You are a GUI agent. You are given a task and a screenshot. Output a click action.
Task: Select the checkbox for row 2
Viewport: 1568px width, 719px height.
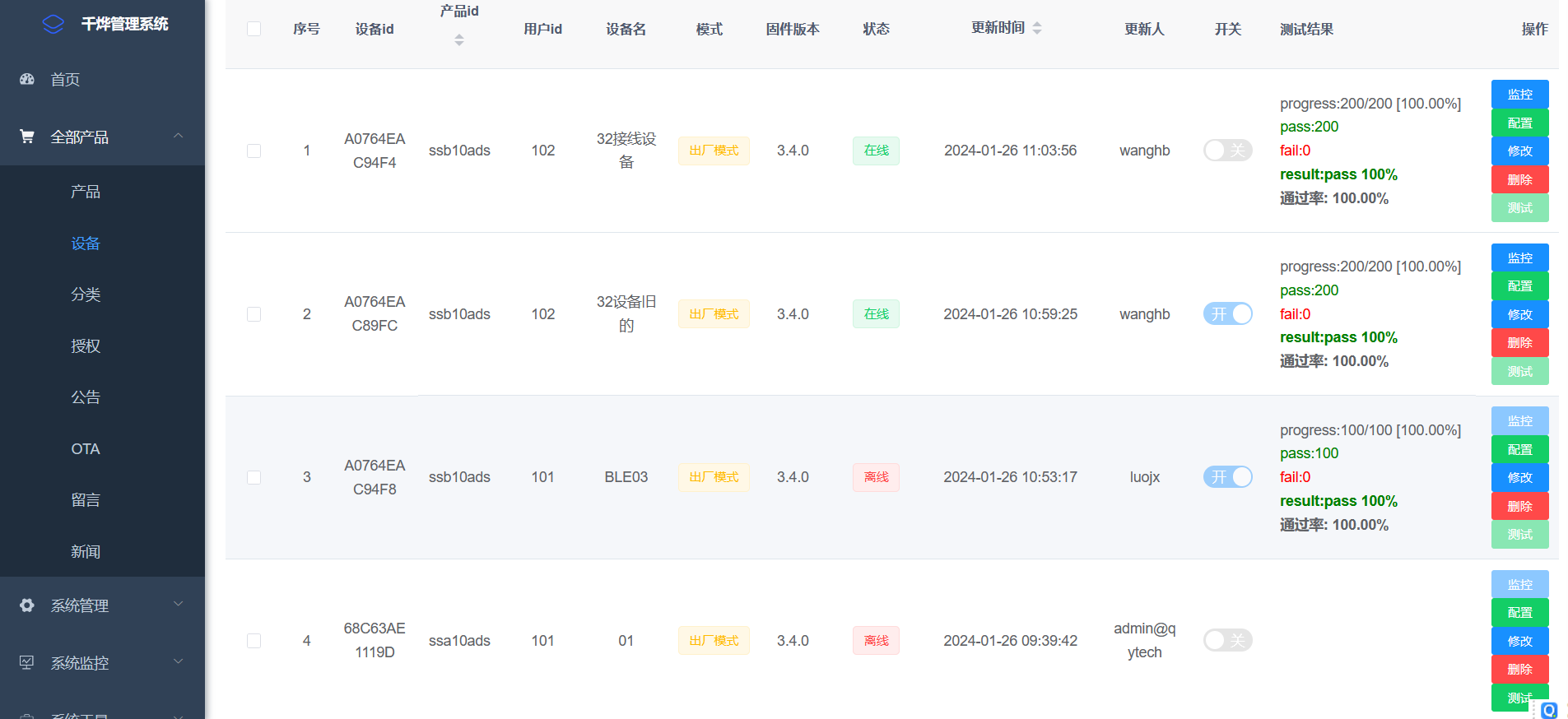254,314
